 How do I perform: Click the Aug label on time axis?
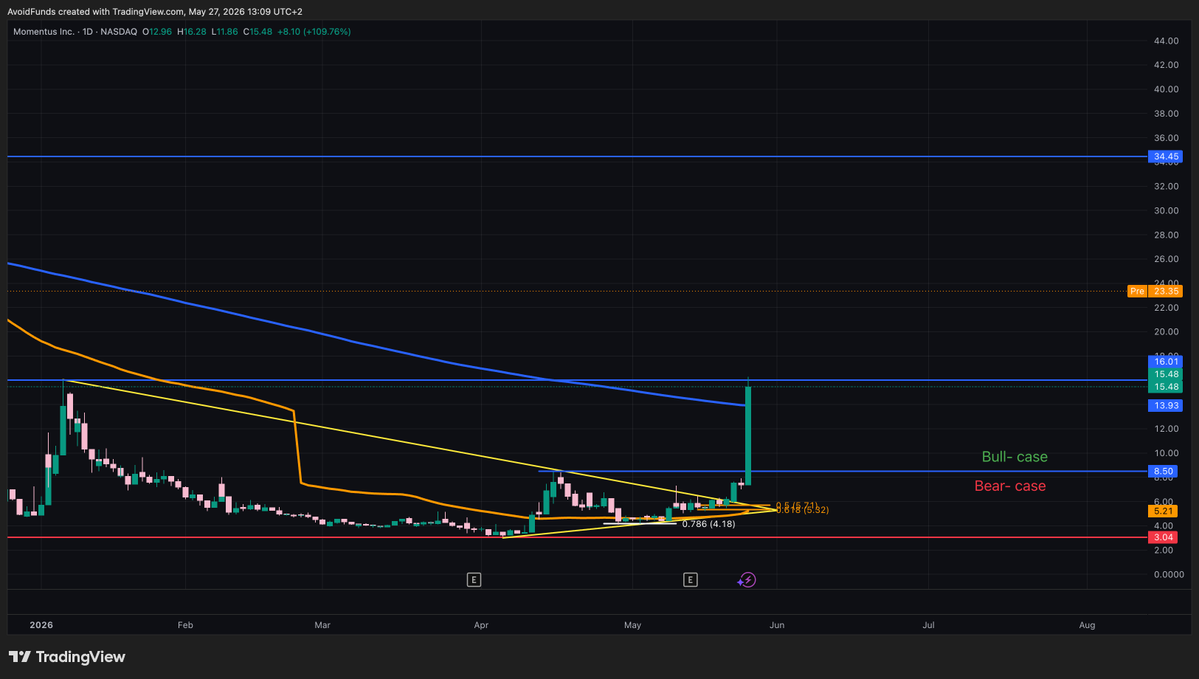[1087, 625]
